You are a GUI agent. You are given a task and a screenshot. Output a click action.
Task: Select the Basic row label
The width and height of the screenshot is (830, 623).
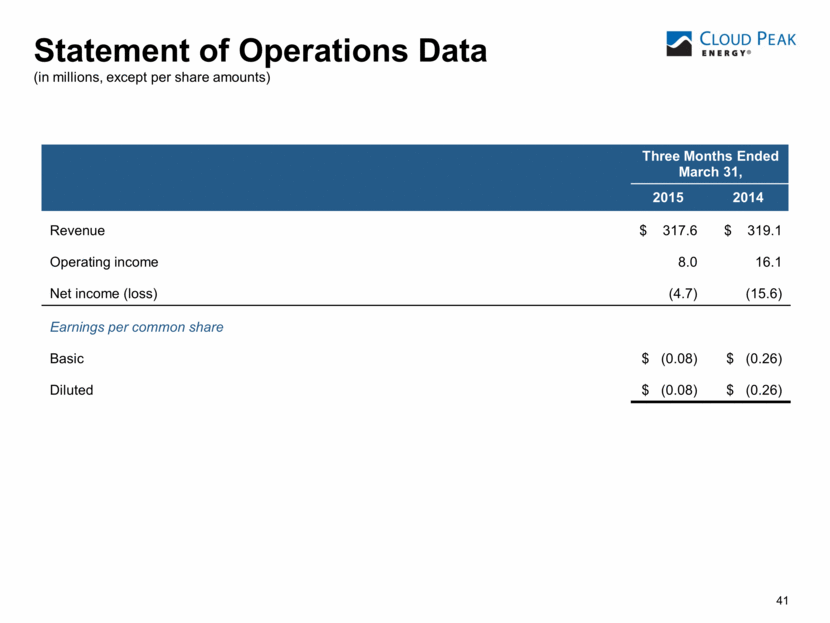coord(67,358)
